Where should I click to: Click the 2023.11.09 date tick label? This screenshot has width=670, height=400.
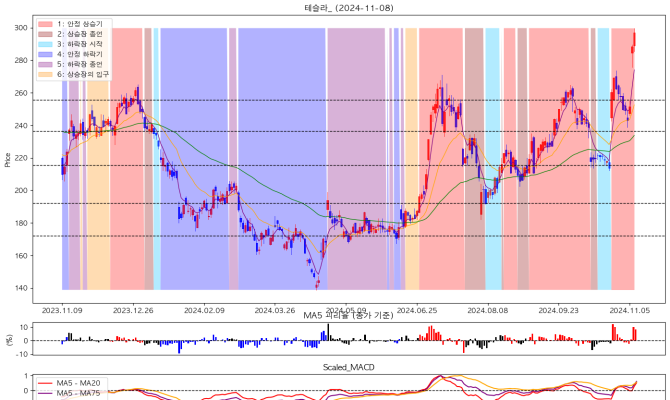click(x=62, y=310)
